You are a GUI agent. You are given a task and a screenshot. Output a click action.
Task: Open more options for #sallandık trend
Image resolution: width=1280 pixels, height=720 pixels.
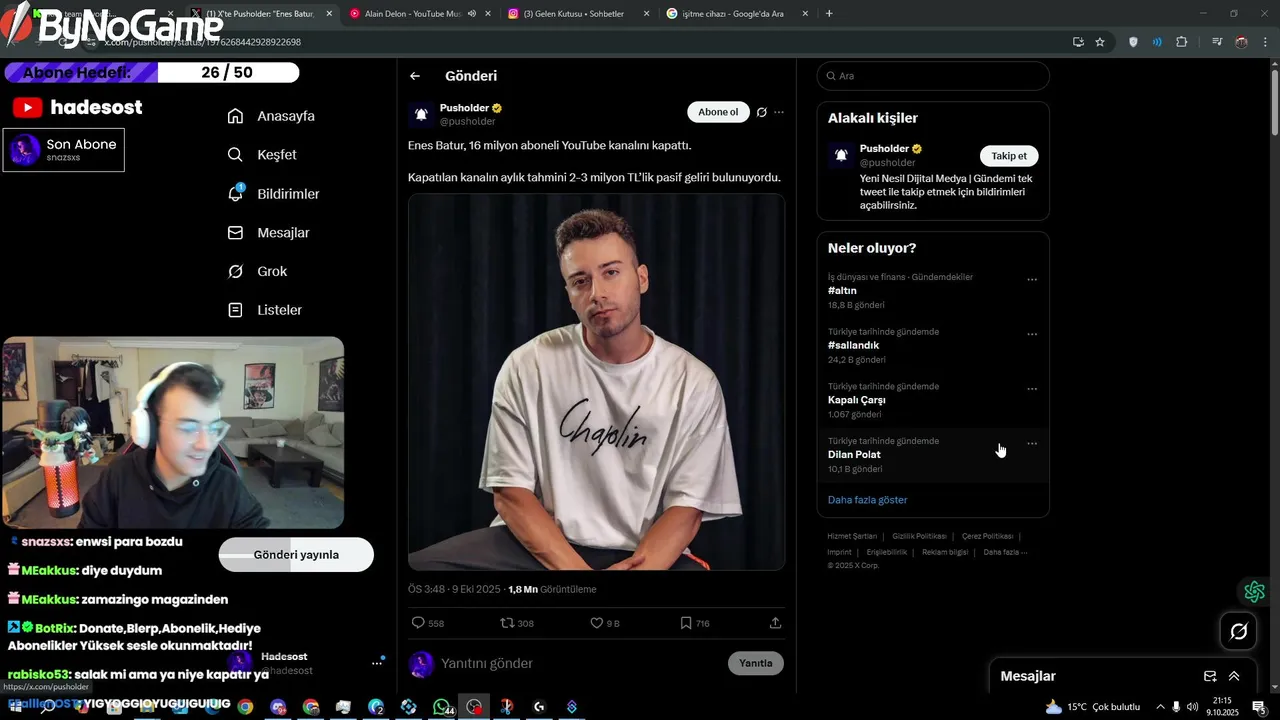point(1032,334)
